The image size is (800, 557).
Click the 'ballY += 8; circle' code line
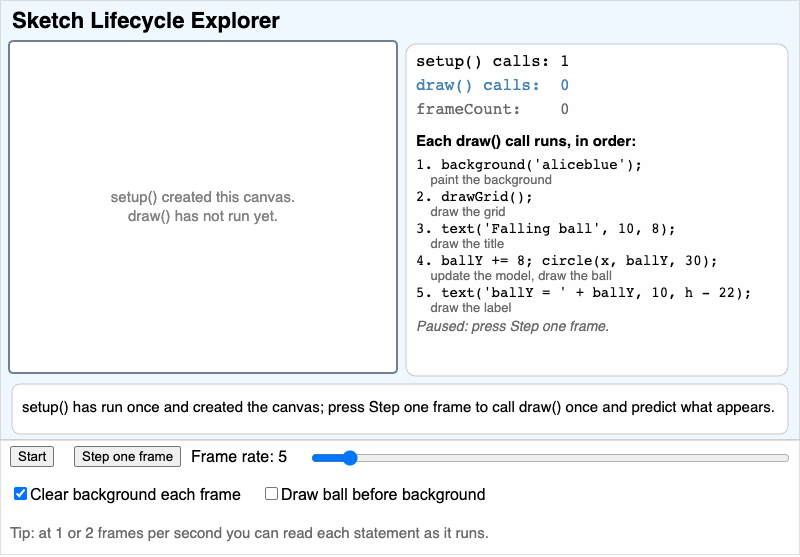pos(567,261)
